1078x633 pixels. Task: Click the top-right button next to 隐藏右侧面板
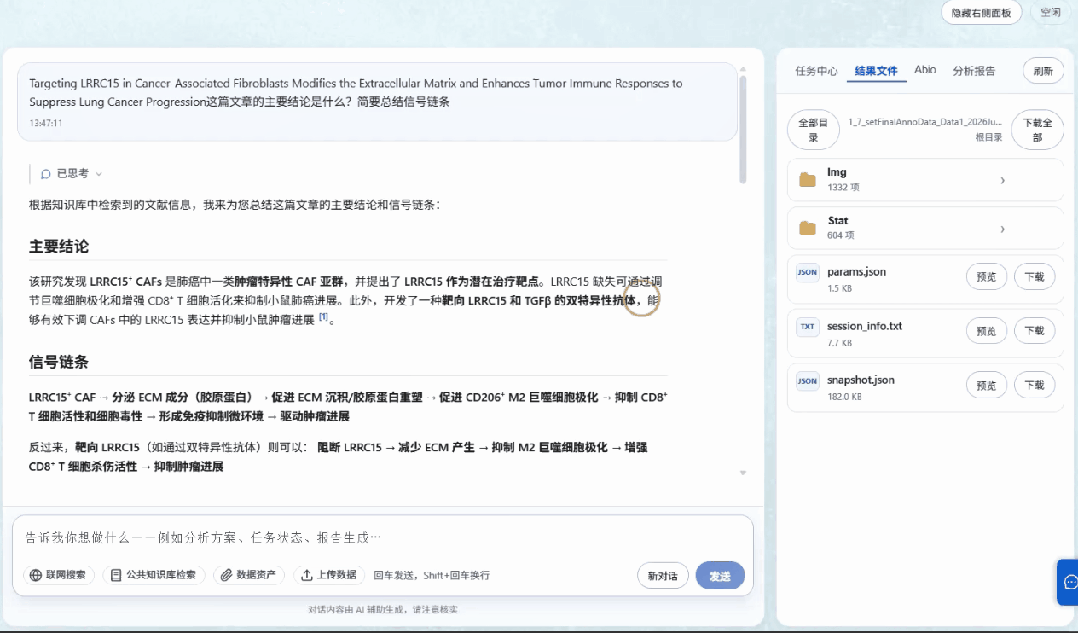(x=1050, y=13)
